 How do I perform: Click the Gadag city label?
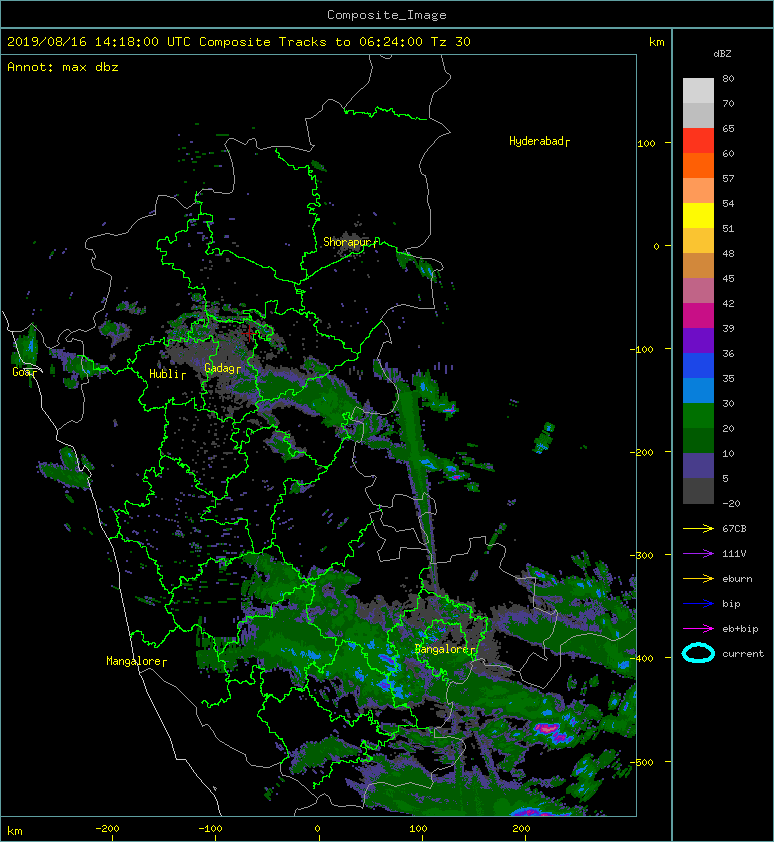(x=222, y=368)
